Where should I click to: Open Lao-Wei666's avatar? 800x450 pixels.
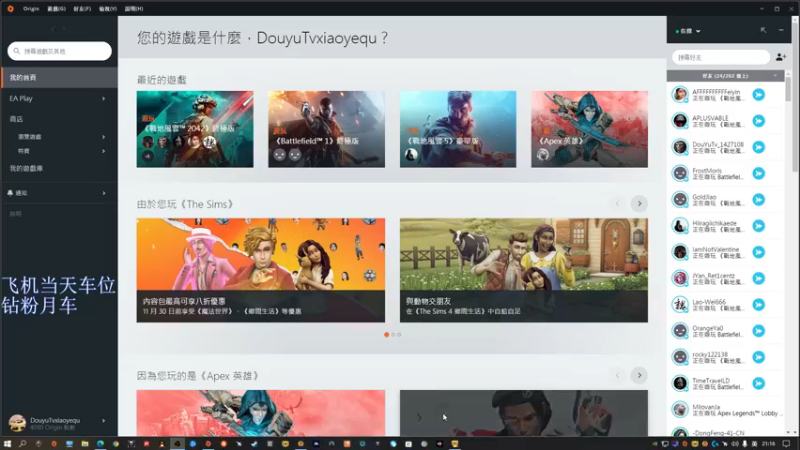[x=680, y=305]
